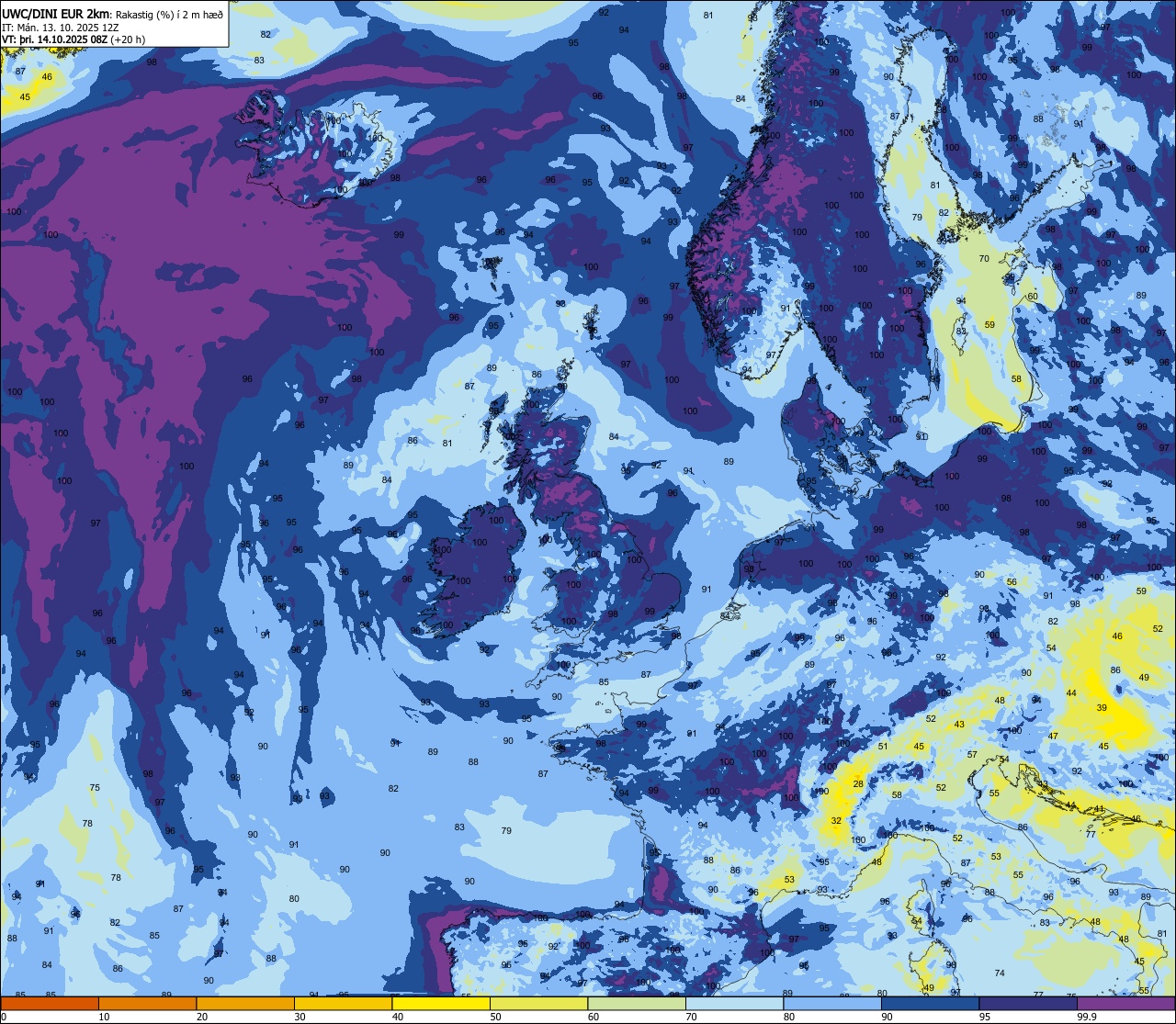The height and width of the screenshot is (1024, 1176).
Task: Click the yellow-green 60–70 legend swatch
Action: 637,1004
